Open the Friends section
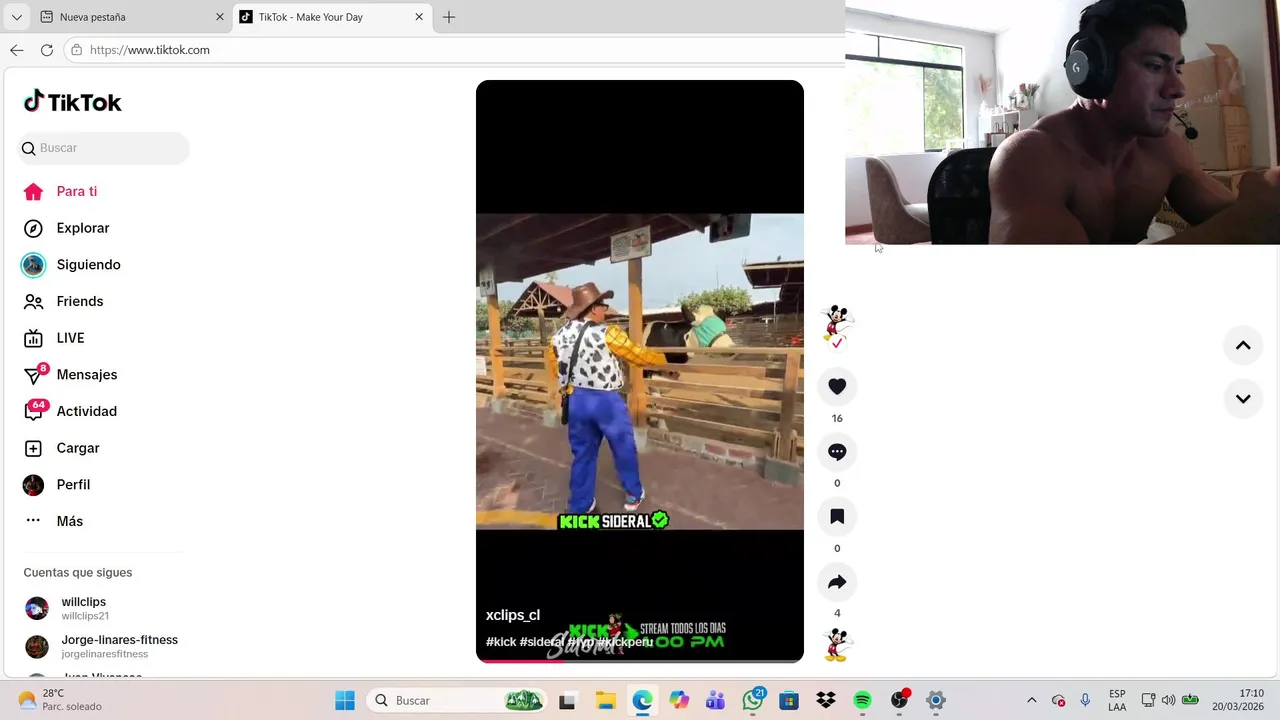This screenshot has height=720, width=1280. coord(63,301)
